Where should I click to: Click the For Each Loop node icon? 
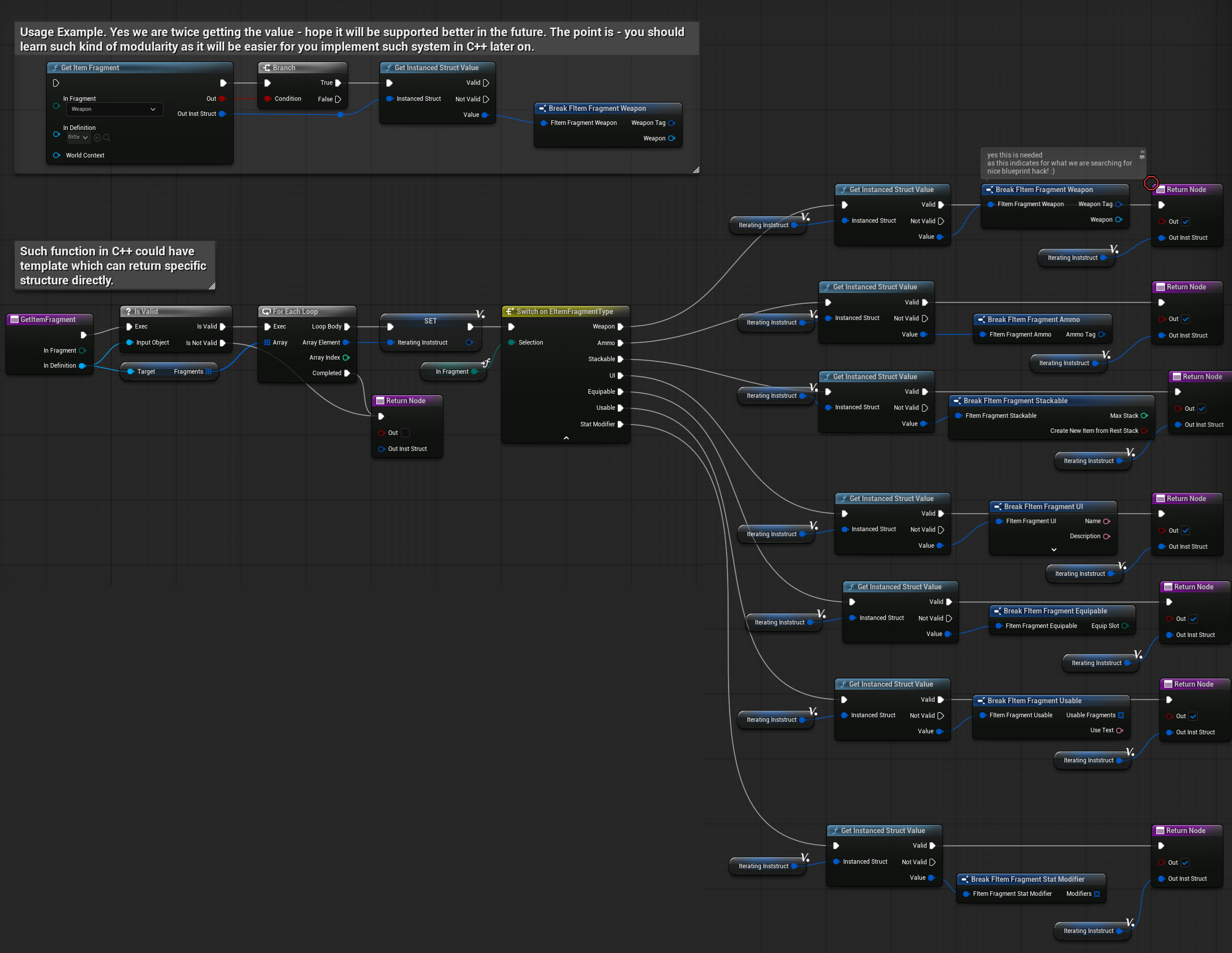266,311
